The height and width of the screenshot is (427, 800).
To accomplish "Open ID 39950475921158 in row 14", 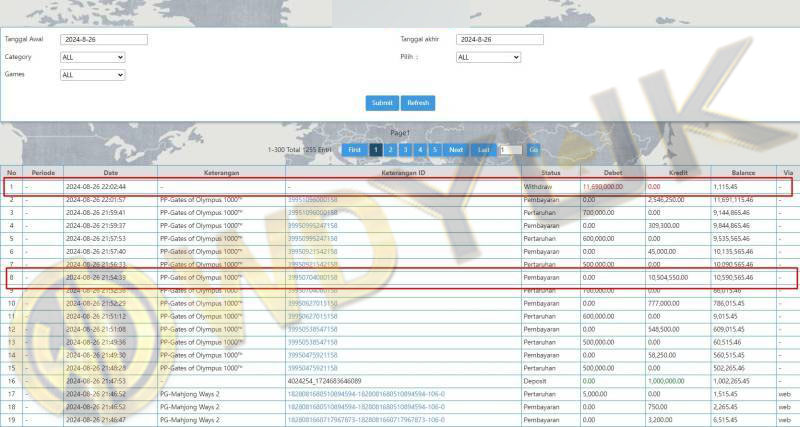I will click(312, 355).
